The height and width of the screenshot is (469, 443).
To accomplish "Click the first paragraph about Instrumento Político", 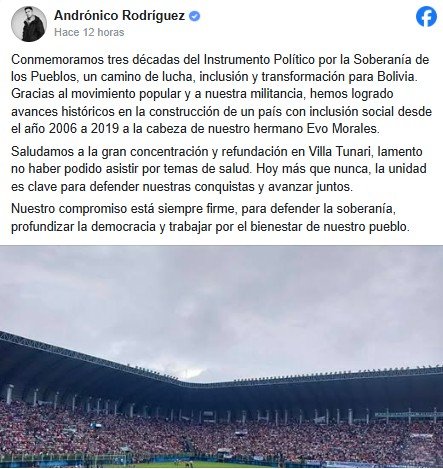I will point(221,94).
